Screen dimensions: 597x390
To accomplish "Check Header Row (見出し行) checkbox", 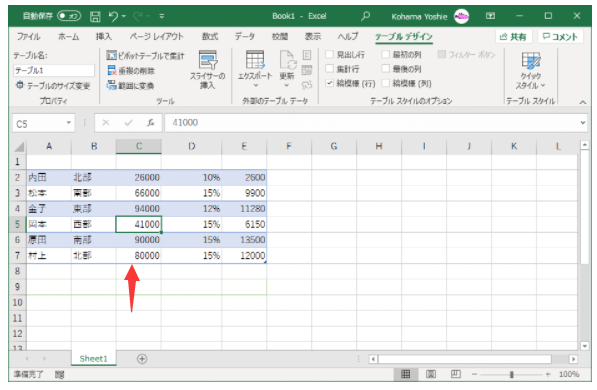I will (330, 54).
